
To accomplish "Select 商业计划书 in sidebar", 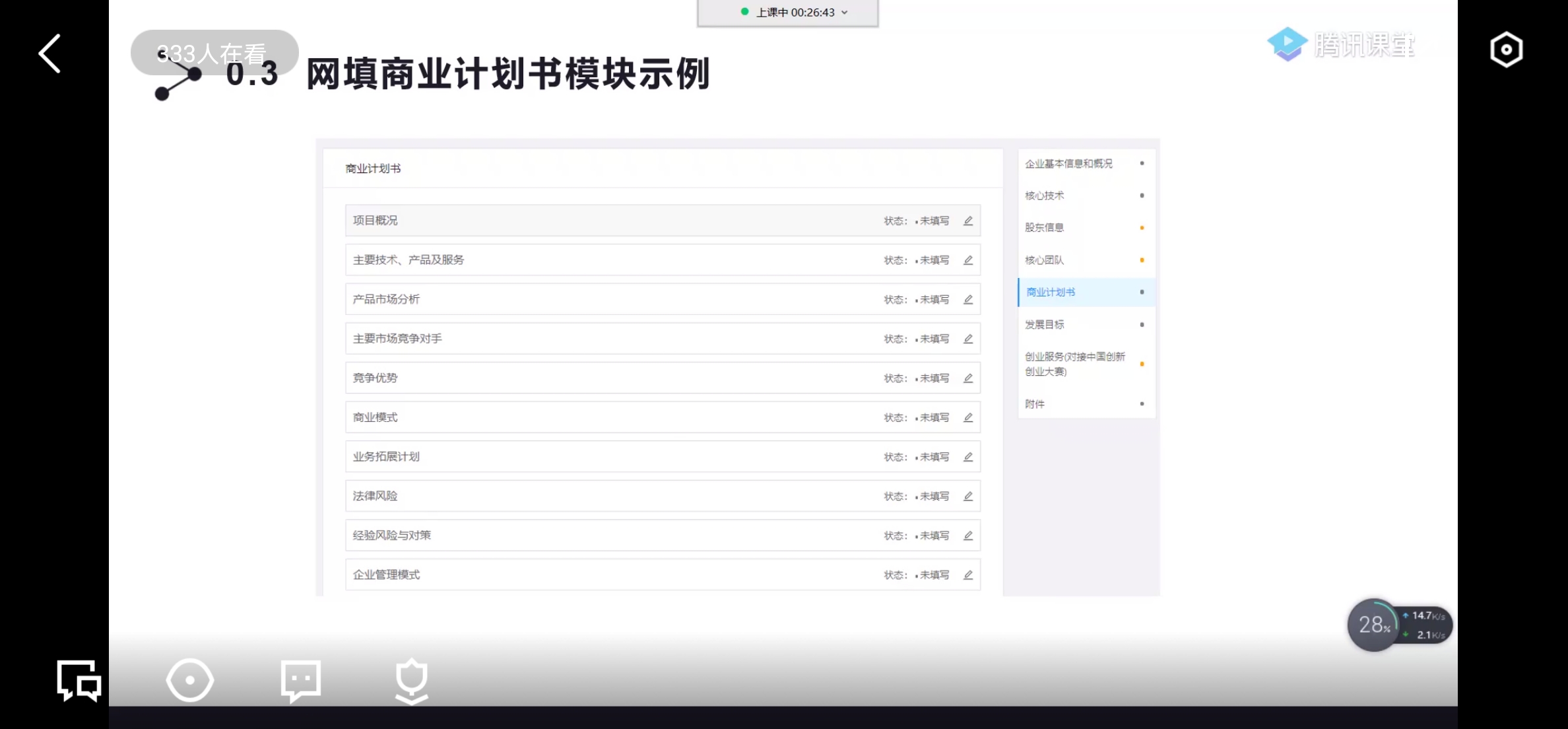I will [1086, 292].
